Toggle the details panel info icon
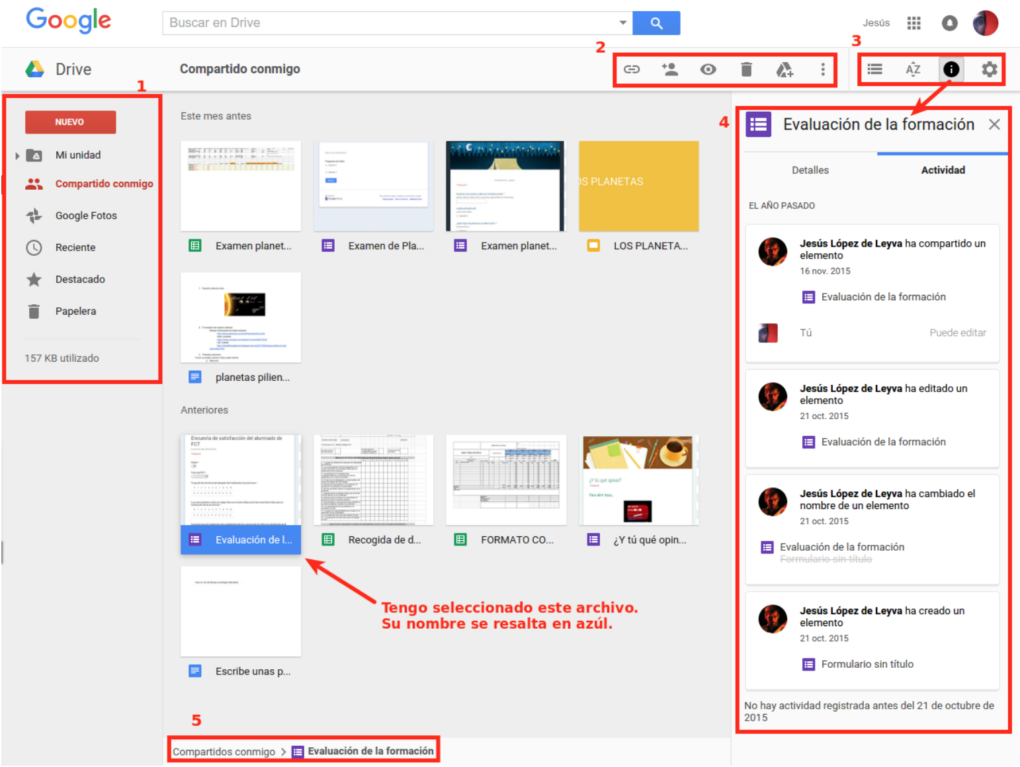The image size is (1020, 767). click(951, 69)
